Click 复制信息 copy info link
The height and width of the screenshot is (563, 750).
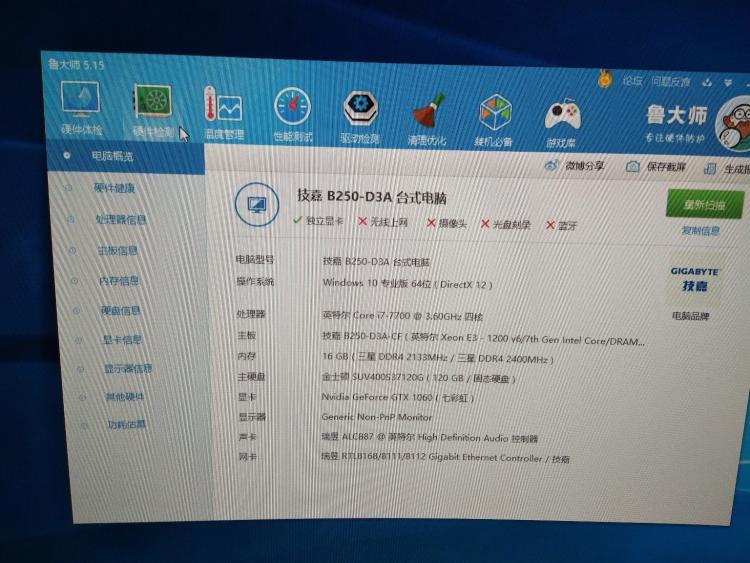pos(700,231)
